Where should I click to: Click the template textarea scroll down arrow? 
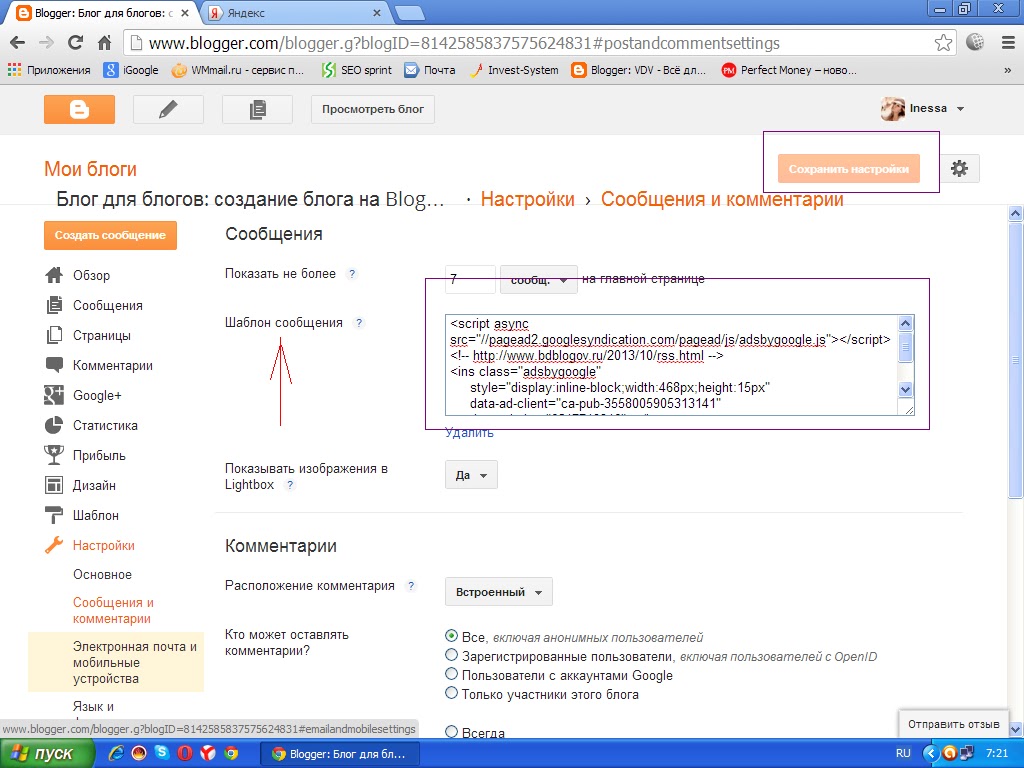click(x=905, y=389)
